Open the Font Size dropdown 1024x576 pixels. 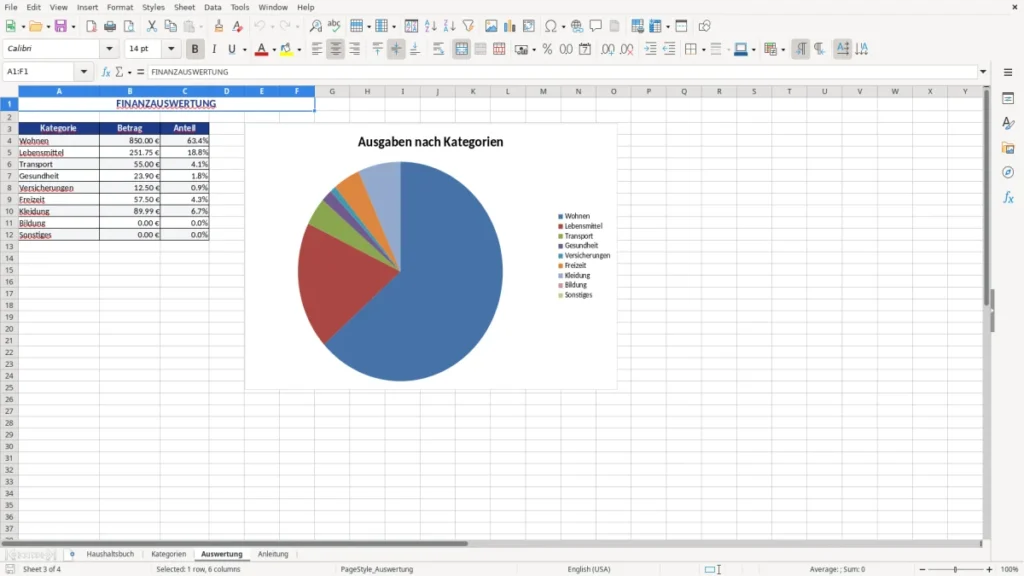coord(171,48)
